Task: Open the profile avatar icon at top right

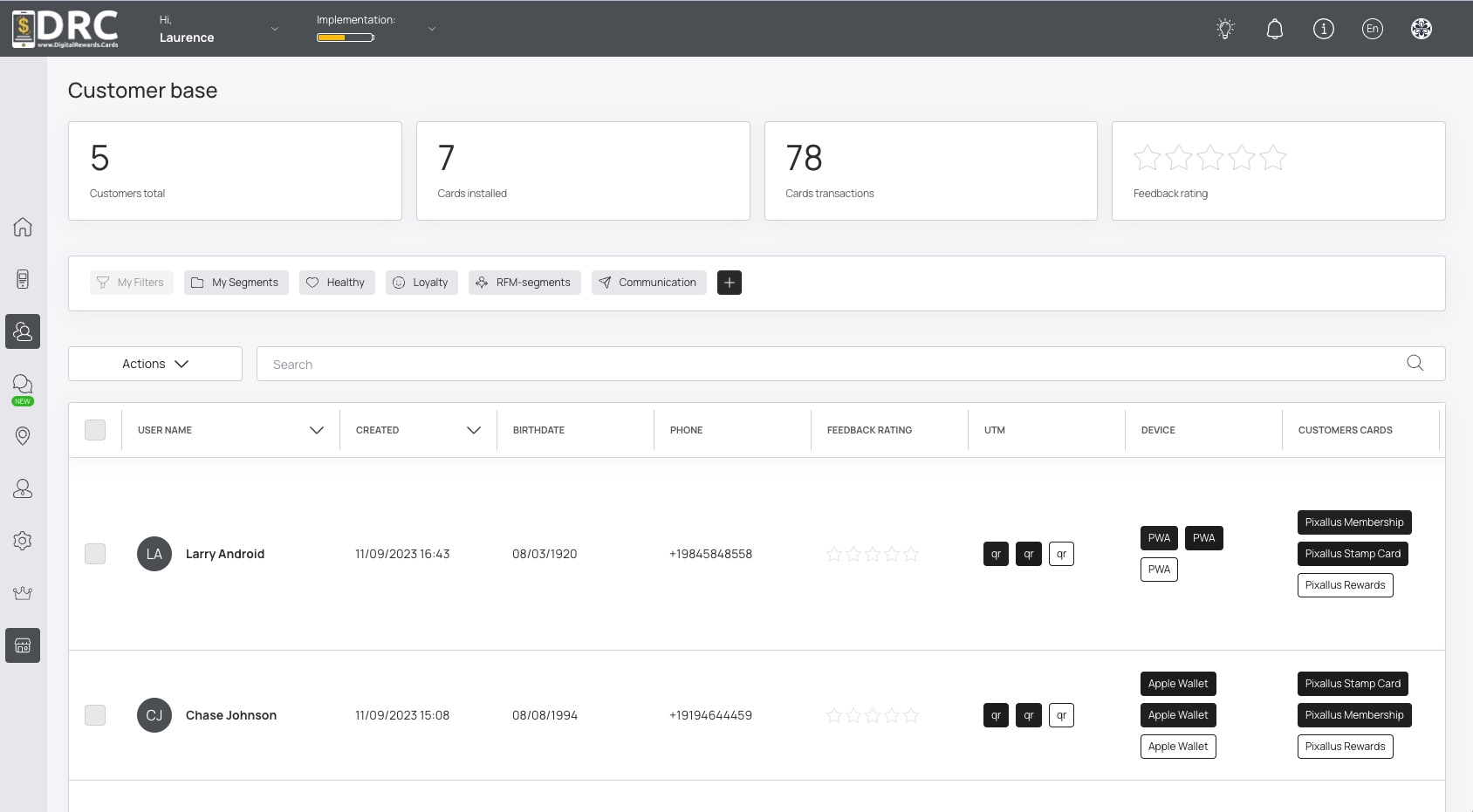Action: 1422,29
